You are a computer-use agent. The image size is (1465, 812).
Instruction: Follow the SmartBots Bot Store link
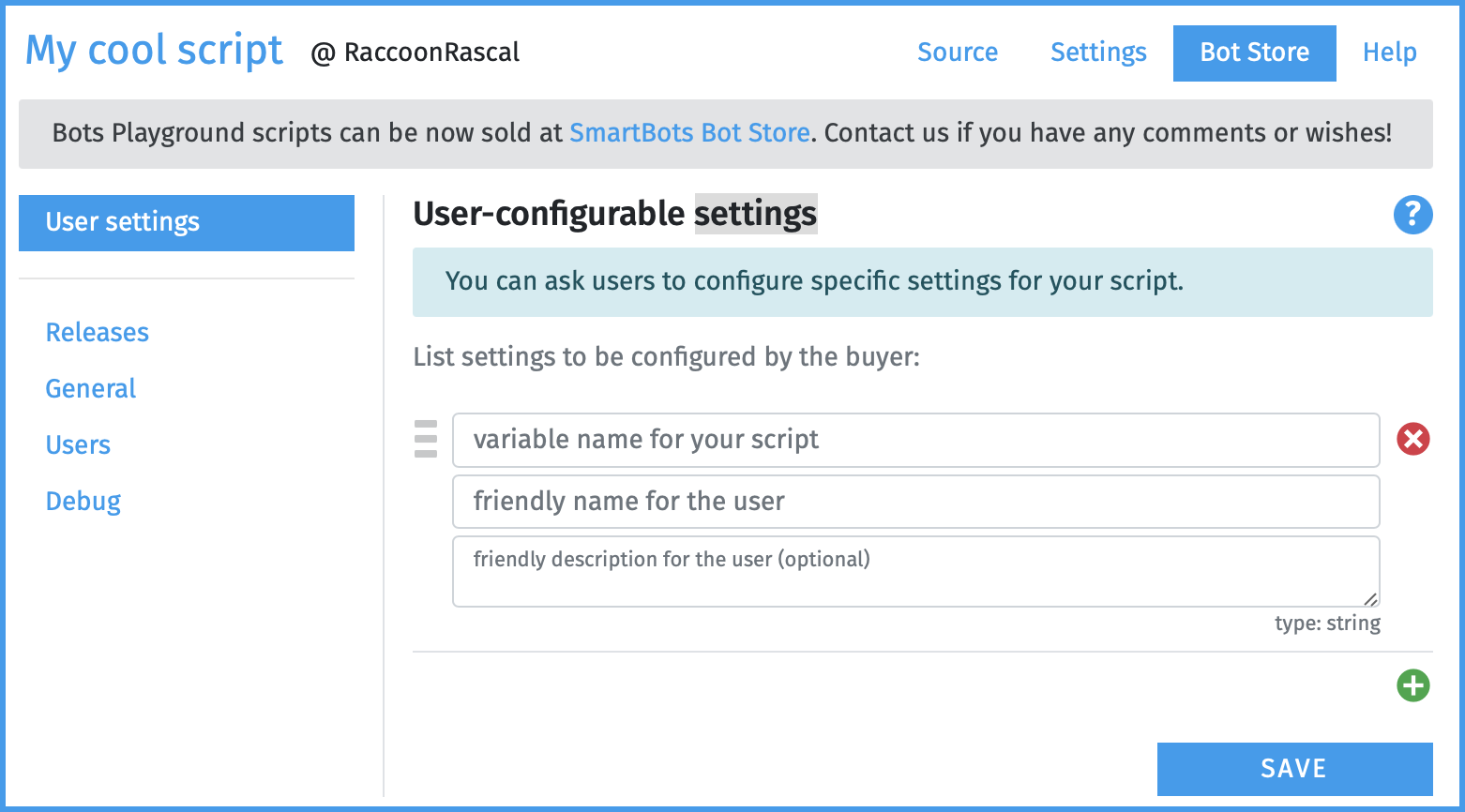(x=689, y=133)
